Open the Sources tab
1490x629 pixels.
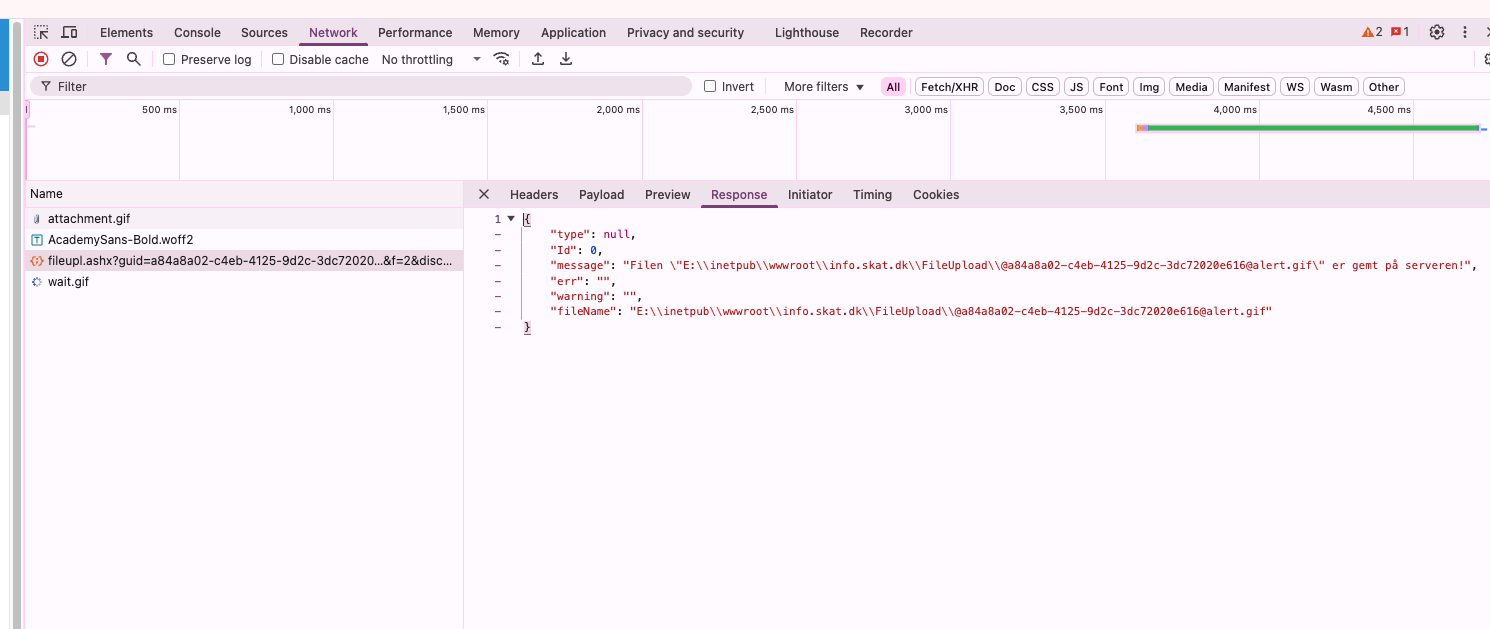264,32
